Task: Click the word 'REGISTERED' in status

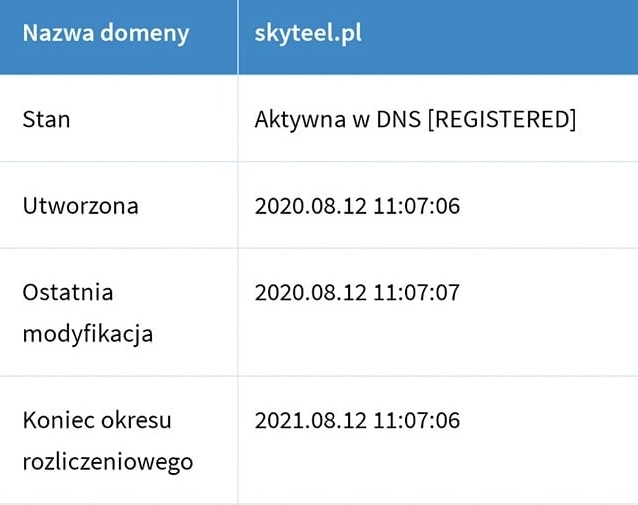Action: pyautogui.click(x=502, y=120)
